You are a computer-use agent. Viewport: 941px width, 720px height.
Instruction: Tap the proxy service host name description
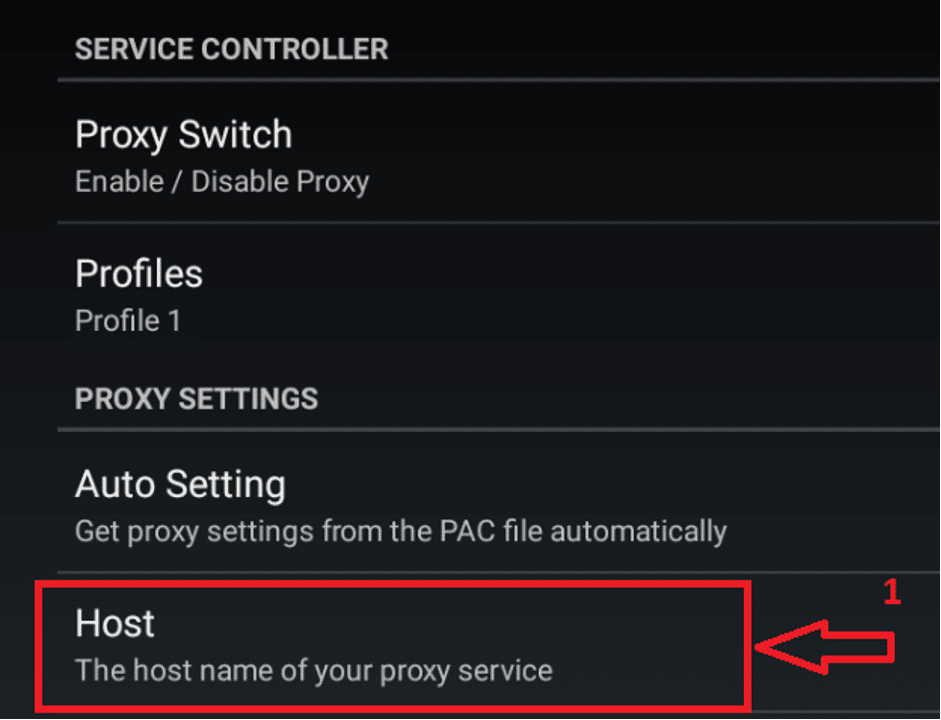[x=313, y=670]
